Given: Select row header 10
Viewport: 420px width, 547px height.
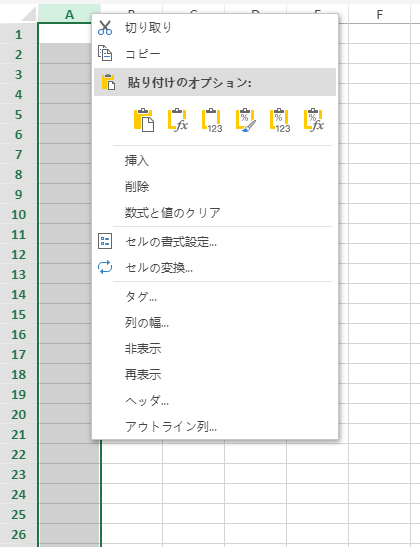Looking at the screenshot, I should pos(18,214).
